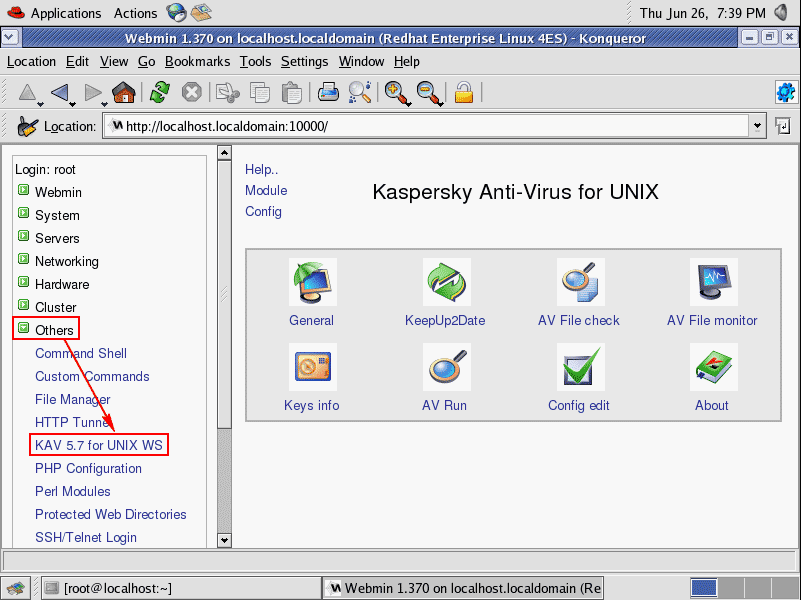Open the Find in page tool

[x=360, y=92]
